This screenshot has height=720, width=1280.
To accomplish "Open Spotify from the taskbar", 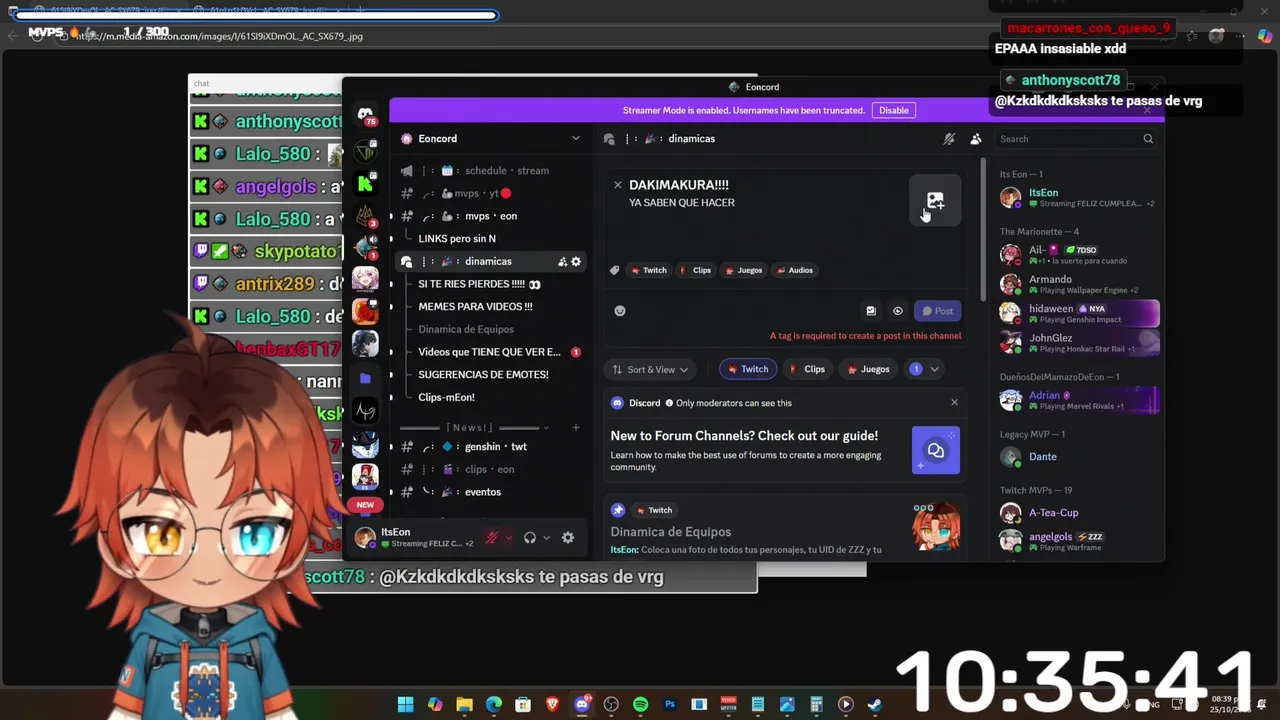I will tap(641, 704).
